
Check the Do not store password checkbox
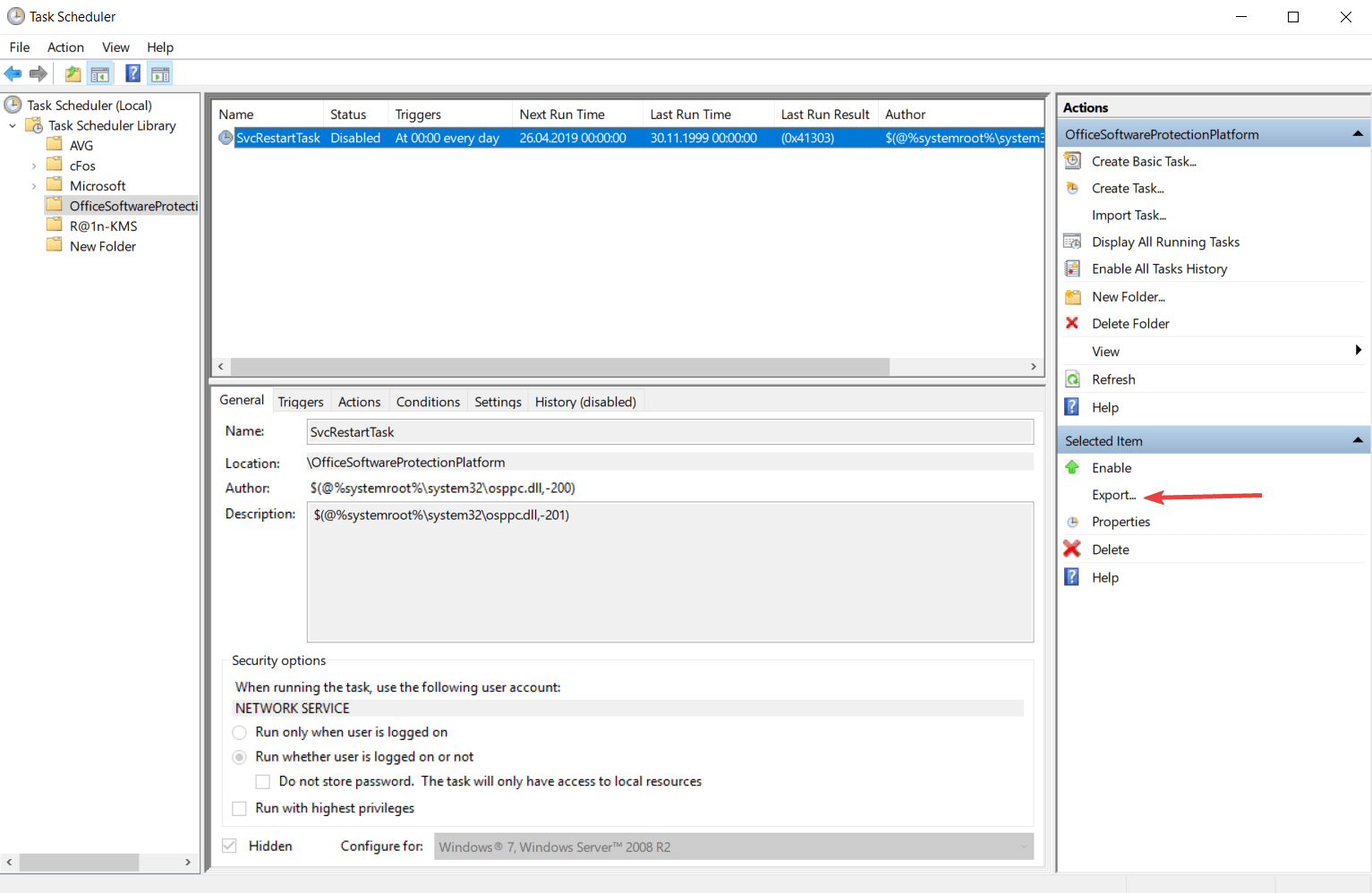click(263, 781)
